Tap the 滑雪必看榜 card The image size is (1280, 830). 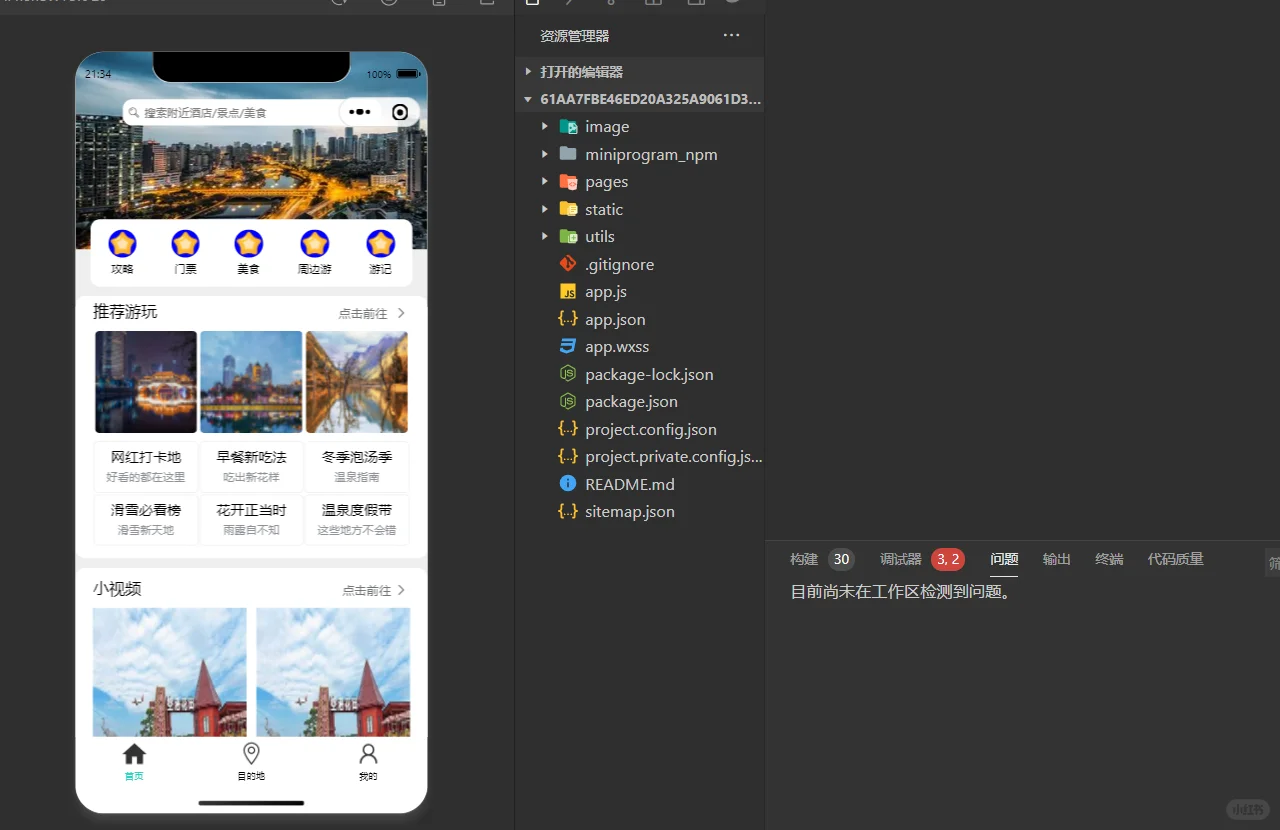pos(146,520)
